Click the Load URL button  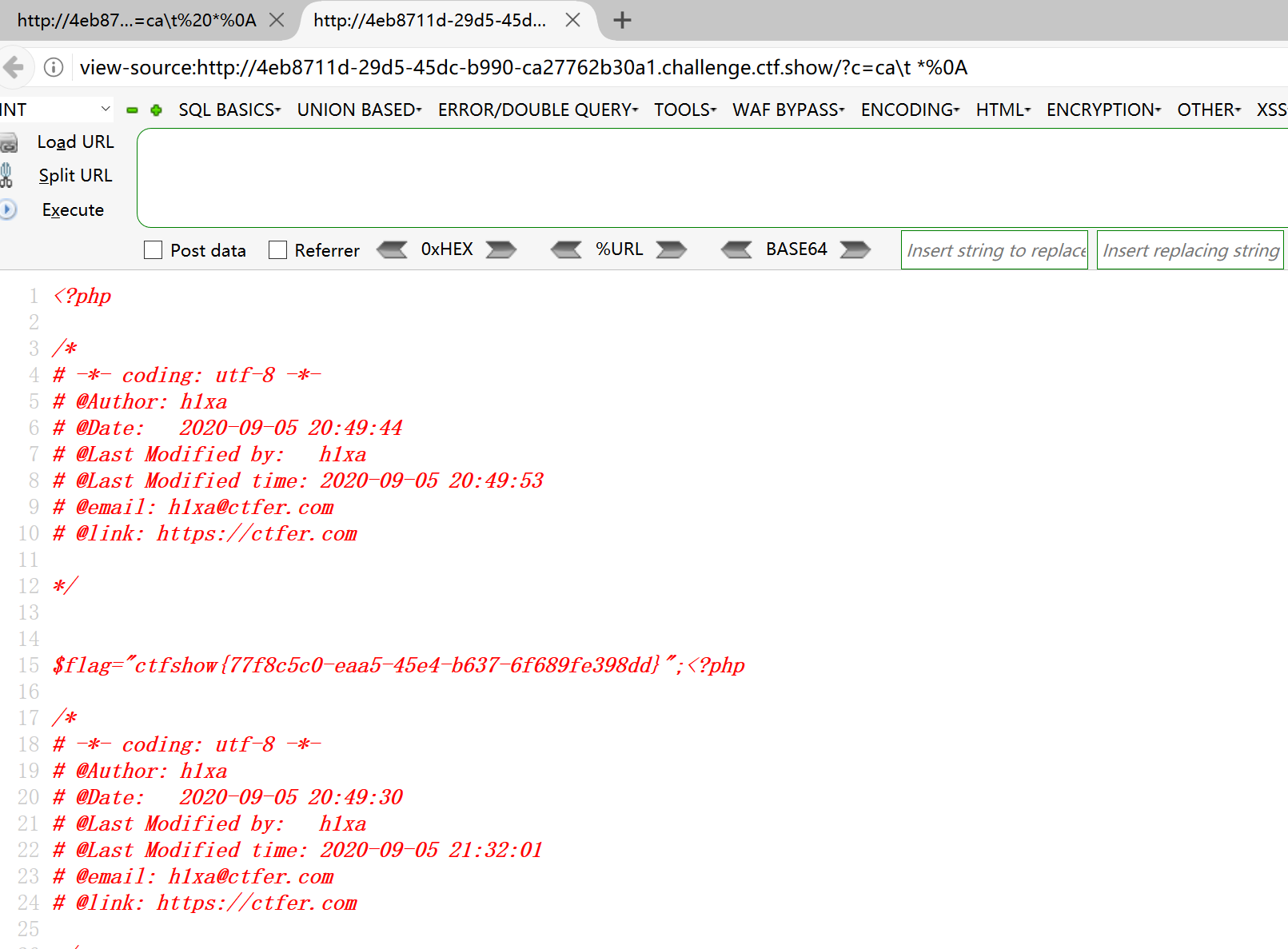[x=76, y=142]
